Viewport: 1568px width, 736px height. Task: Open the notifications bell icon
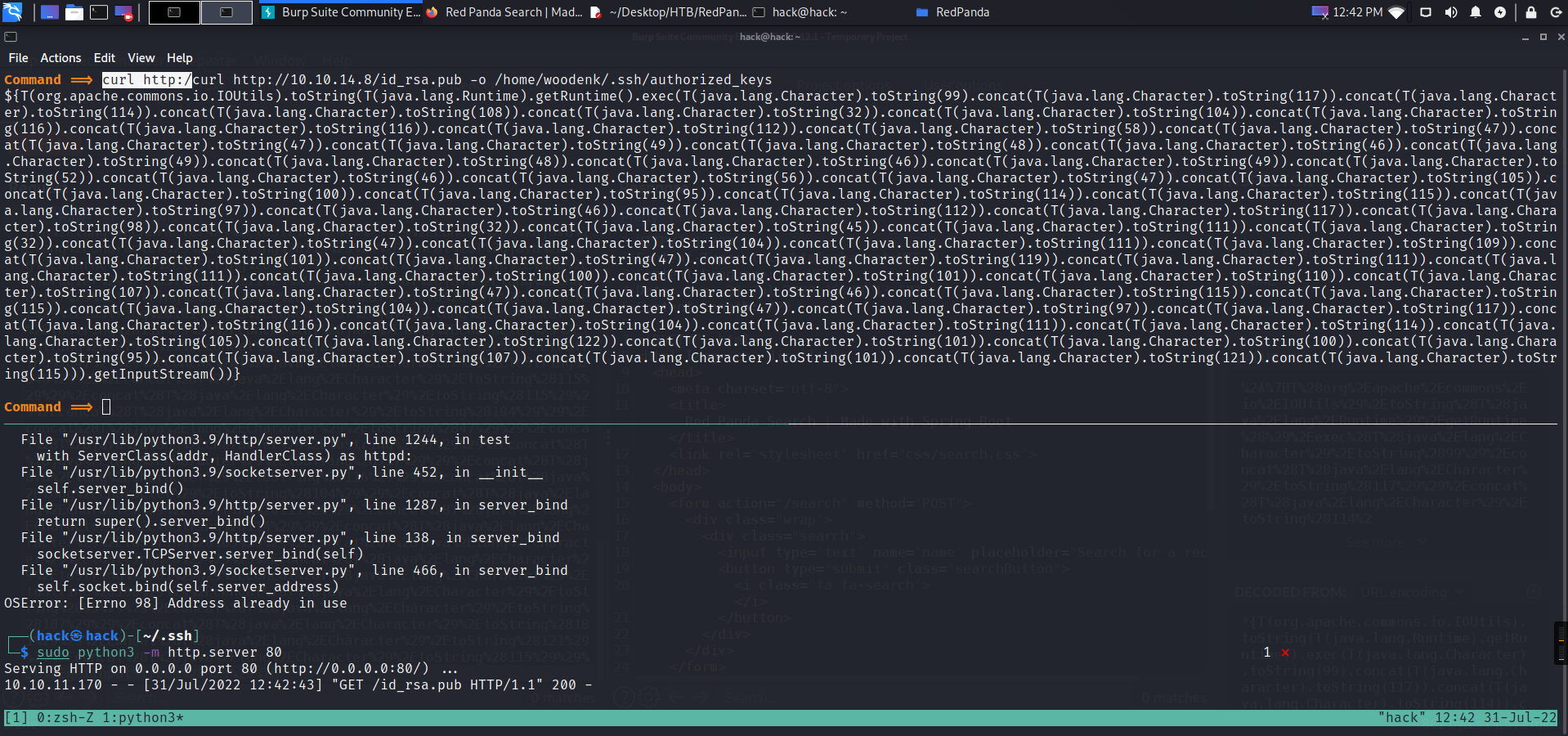click(x=1476, y=12)
